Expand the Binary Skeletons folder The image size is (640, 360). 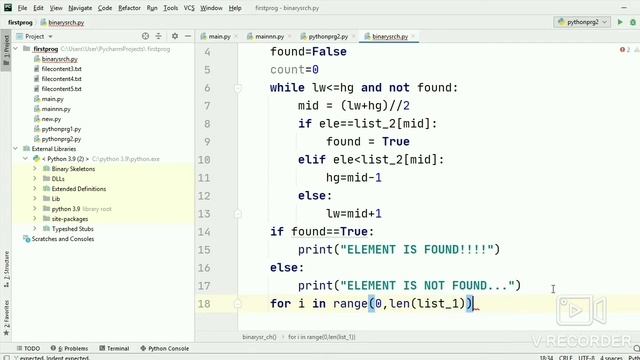pos(35,169)
